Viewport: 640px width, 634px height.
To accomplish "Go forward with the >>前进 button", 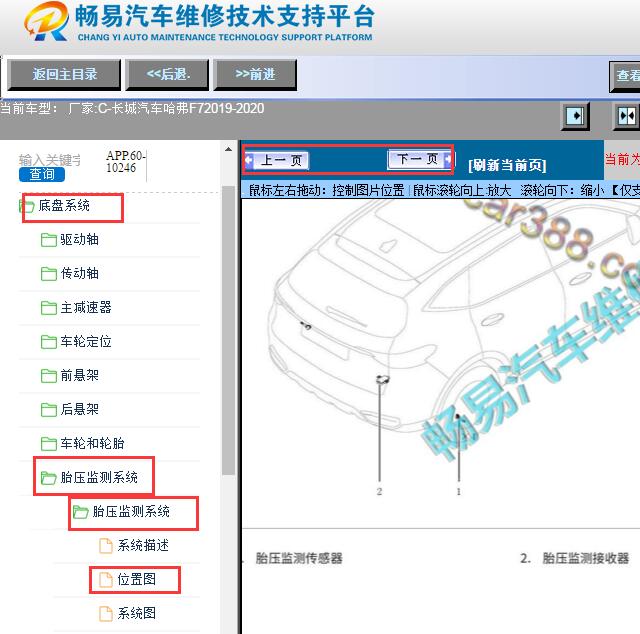I will [255, 75].
